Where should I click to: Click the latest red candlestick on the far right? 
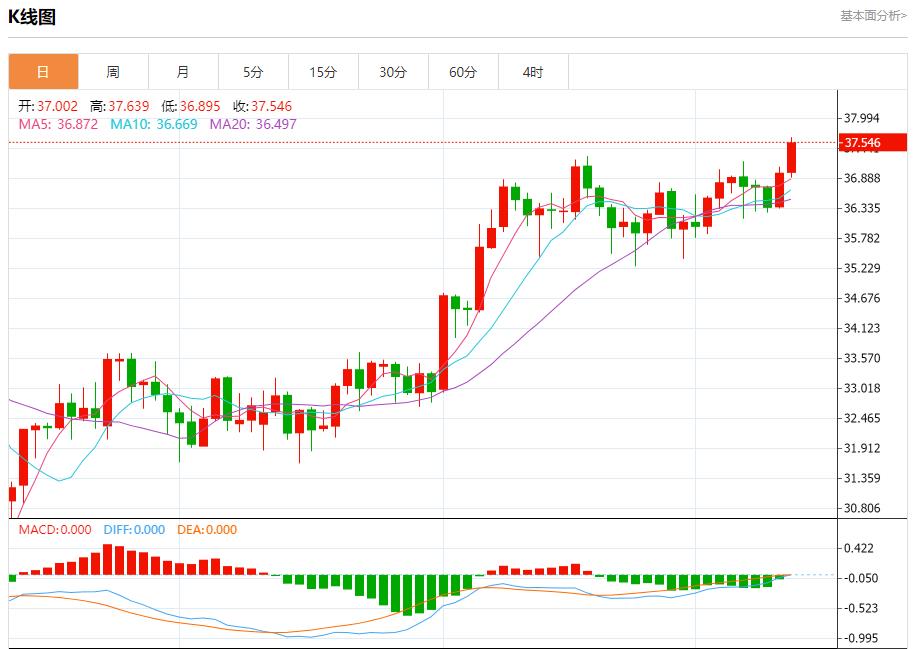pos(791,157)
